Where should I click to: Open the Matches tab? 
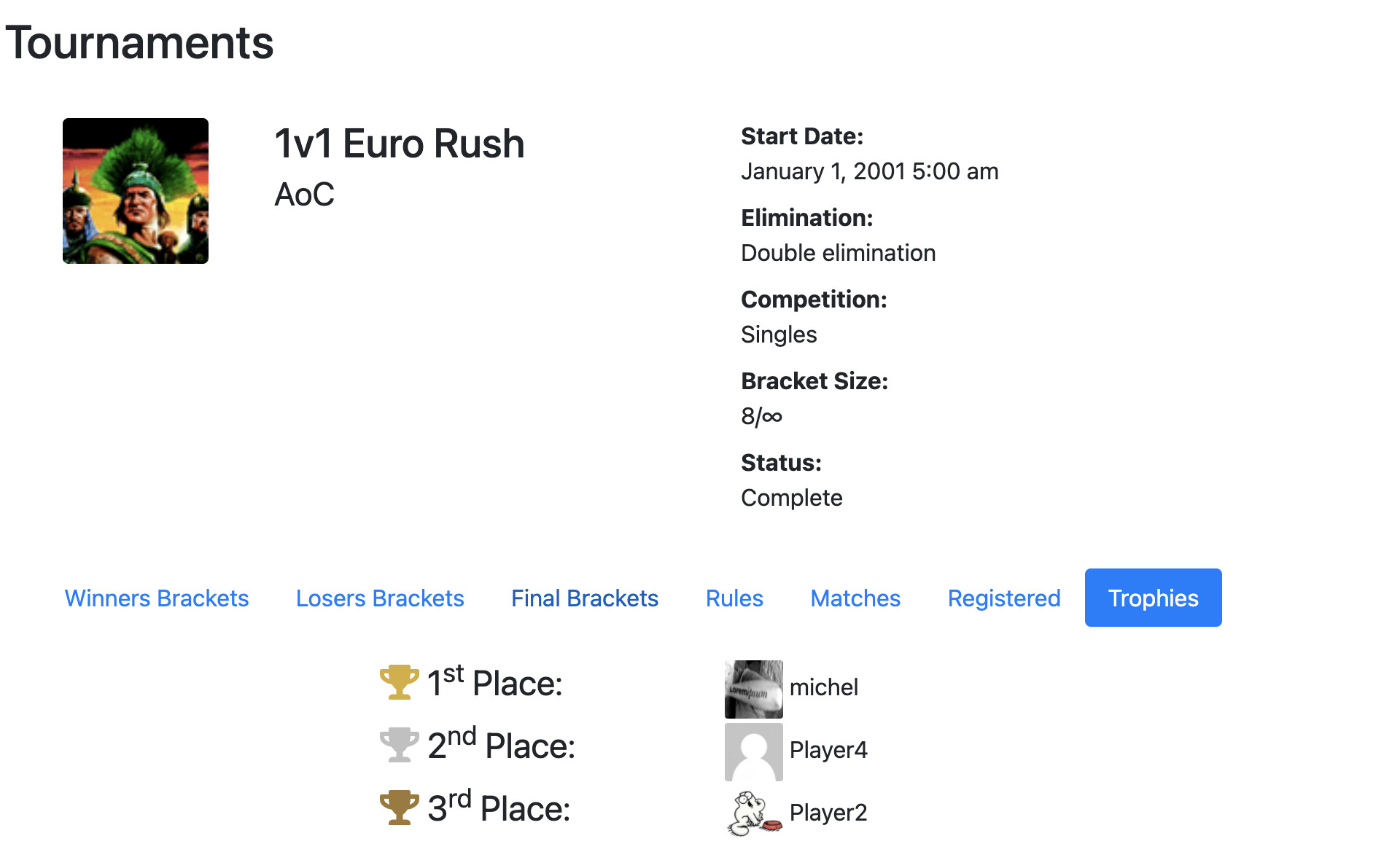[x=855, y=598]
